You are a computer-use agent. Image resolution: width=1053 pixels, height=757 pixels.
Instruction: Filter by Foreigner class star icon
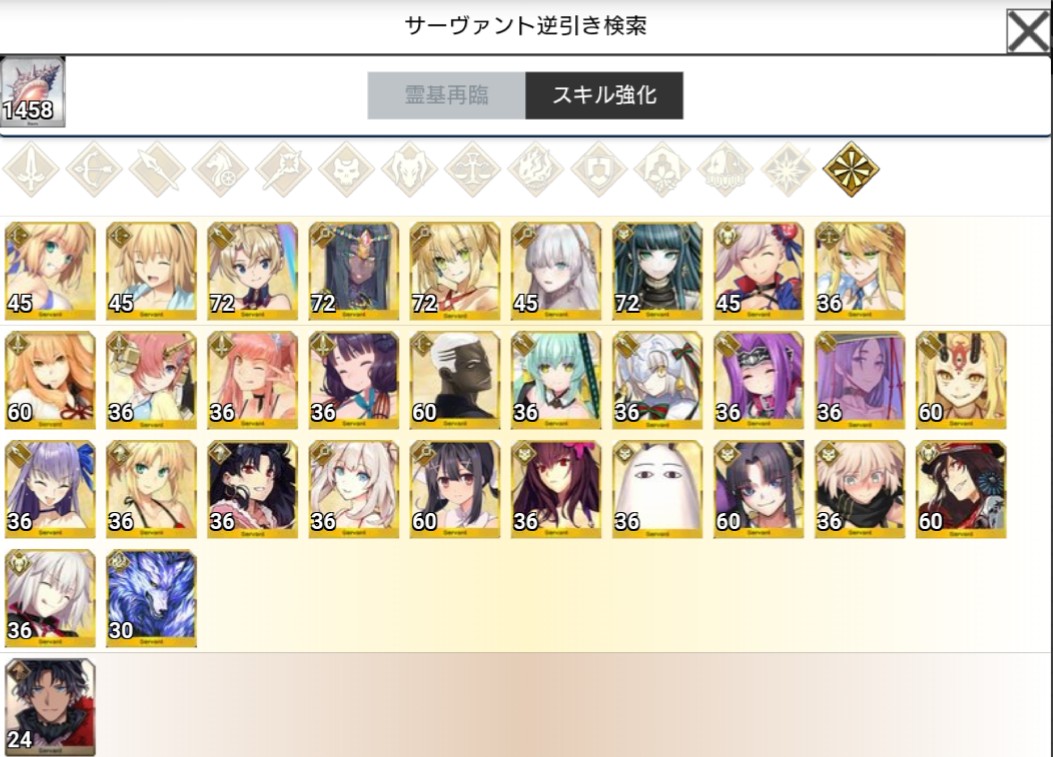pos(788,169)
